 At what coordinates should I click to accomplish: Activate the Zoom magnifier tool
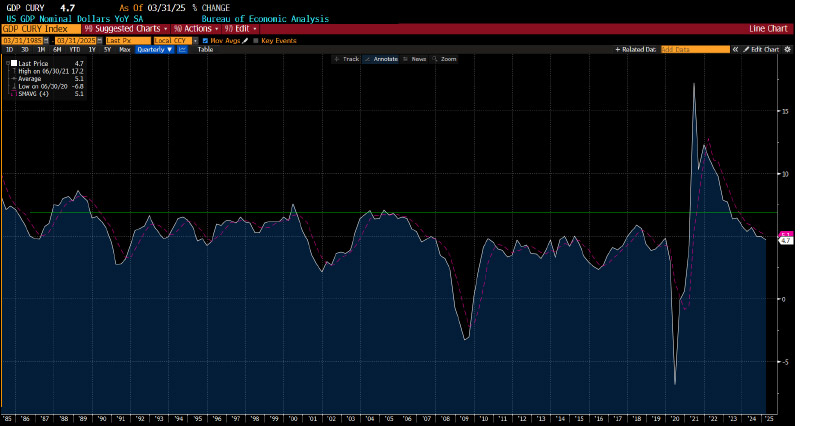[444, 59]
